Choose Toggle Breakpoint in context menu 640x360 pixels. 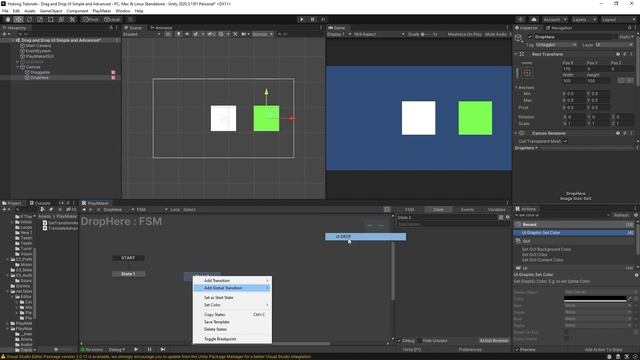tap(232, 339)
